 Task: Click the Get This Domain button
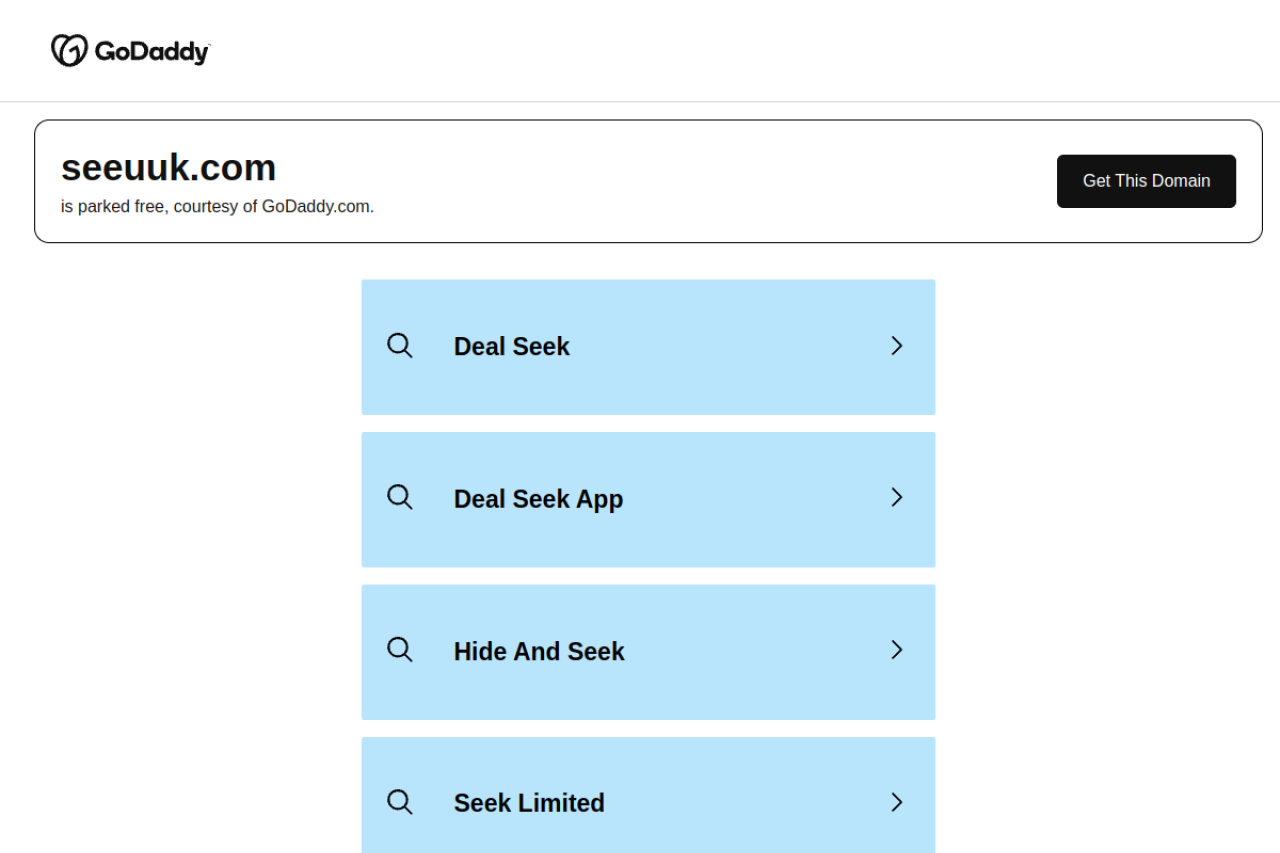pos(1146,181)
